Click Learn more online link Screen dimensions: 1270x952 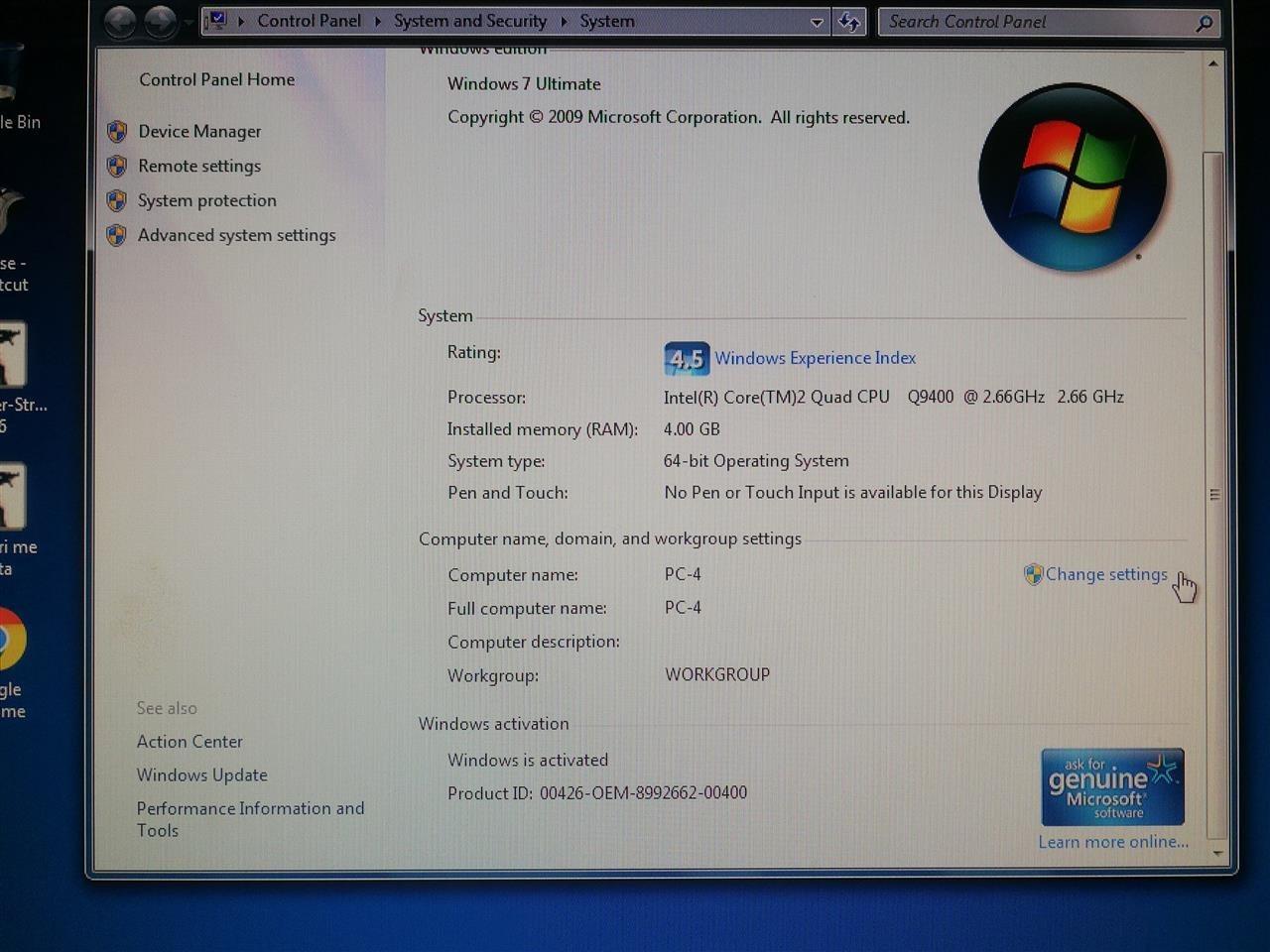tap(1113, 842)
